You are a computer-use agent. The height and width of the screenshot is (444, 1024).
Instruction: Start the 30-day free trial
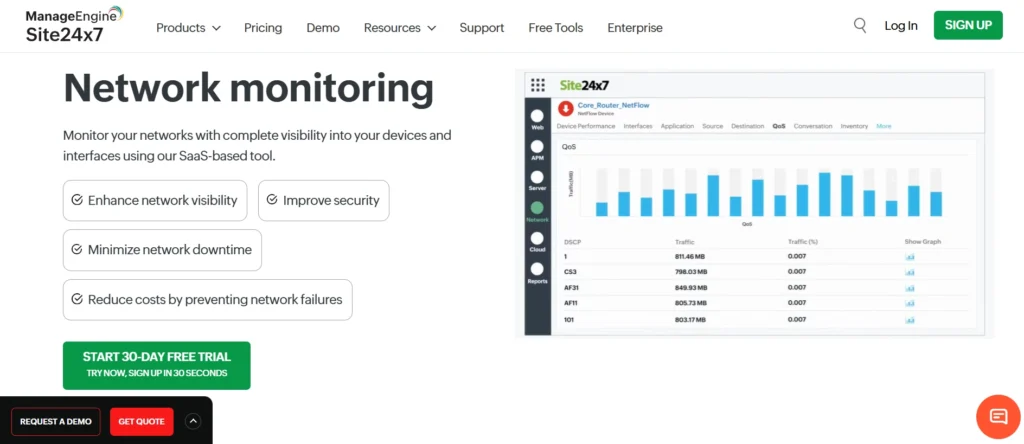click(157, 366)
